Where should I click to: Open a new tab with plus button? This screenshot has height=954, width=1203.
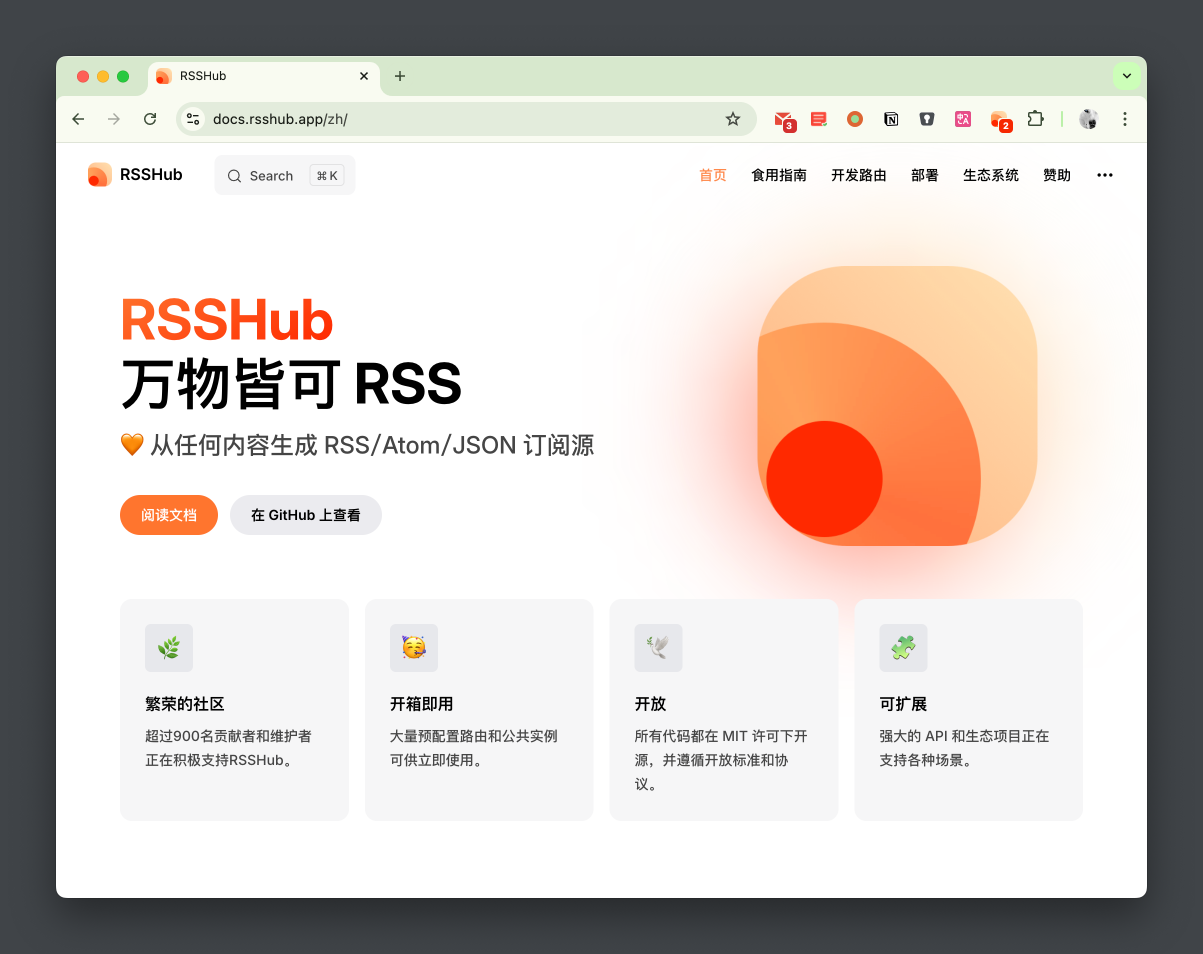[400, 76]
